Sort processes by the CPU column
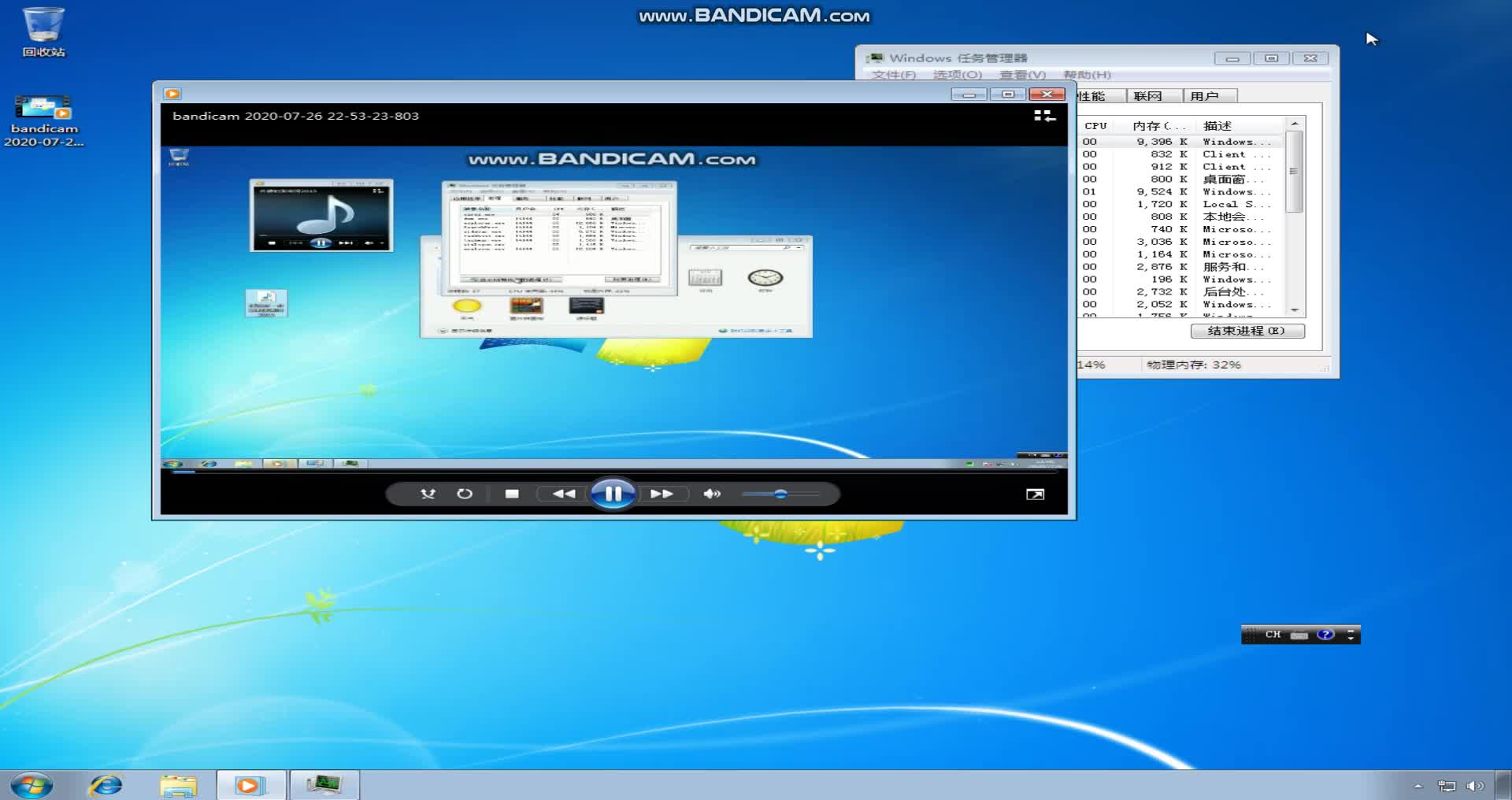 point(1095,126)
